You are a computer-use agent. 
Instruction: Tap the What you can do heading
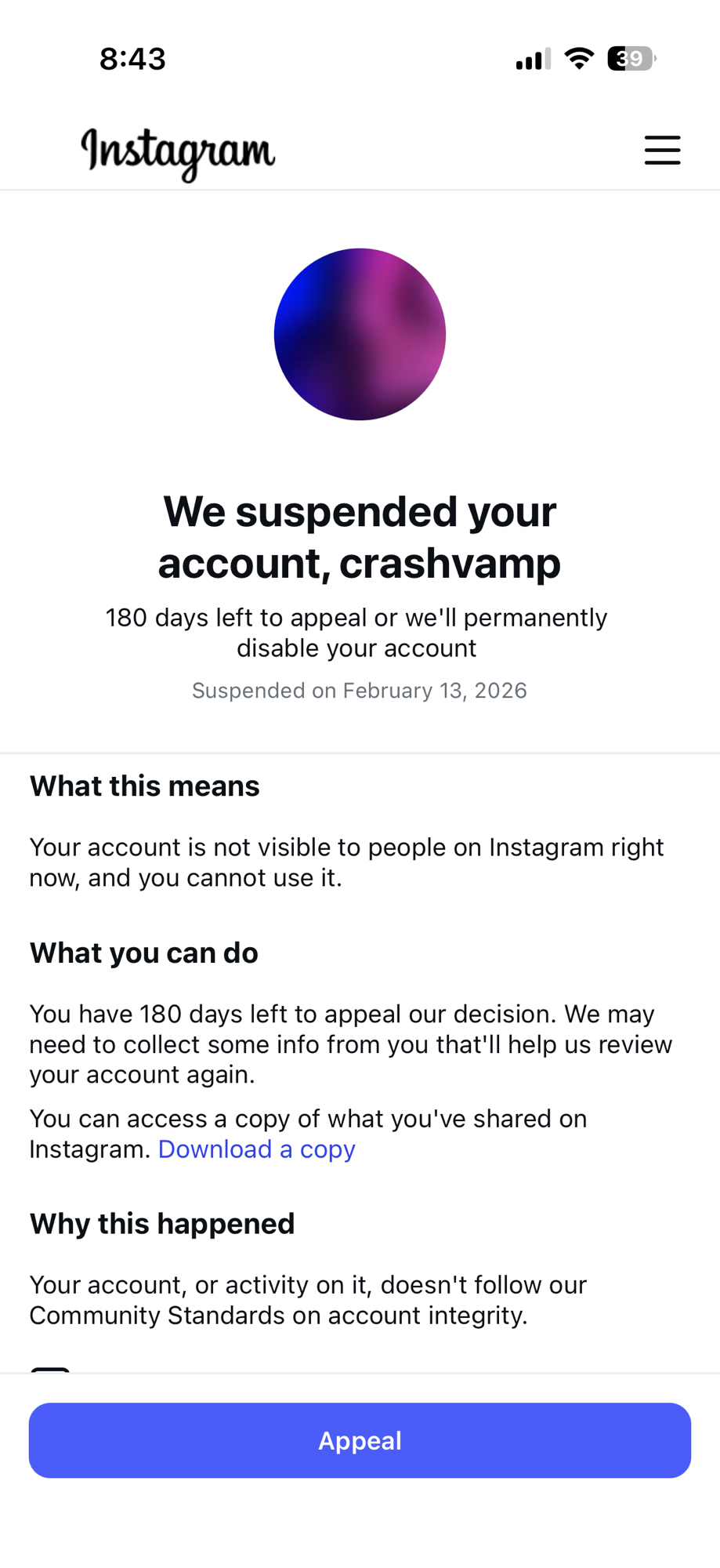(x=144, y=953)
